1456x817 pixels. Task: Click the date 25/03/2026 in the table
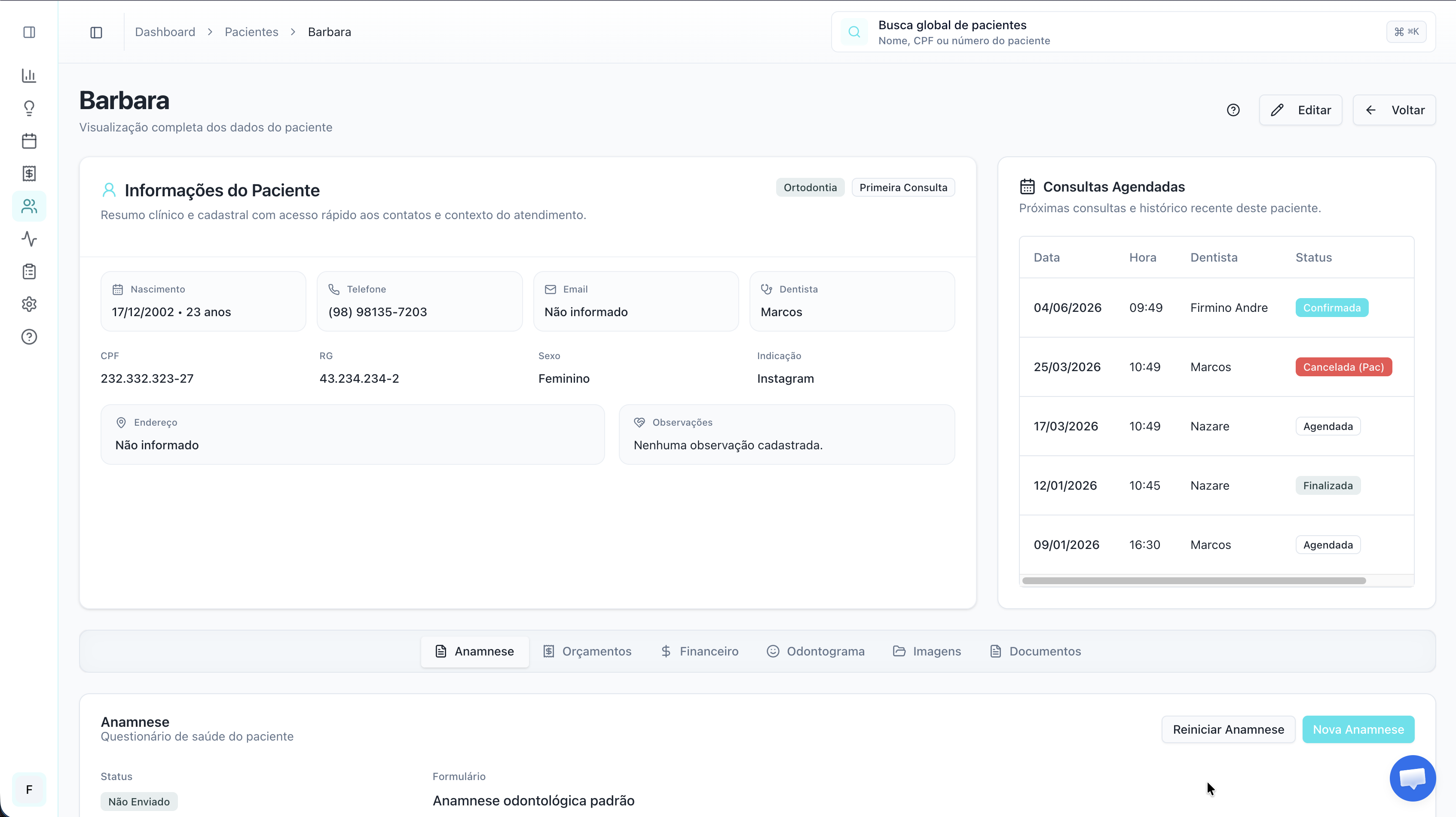coord(1067,367)
